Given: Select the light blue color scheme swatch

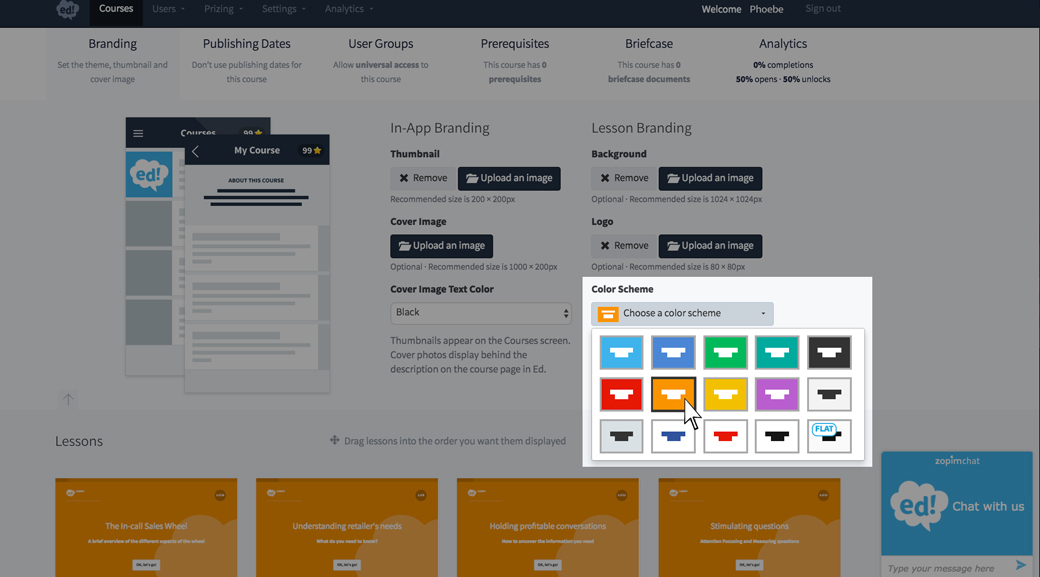Looking at the screenshot, I should [x=621, y=352].
